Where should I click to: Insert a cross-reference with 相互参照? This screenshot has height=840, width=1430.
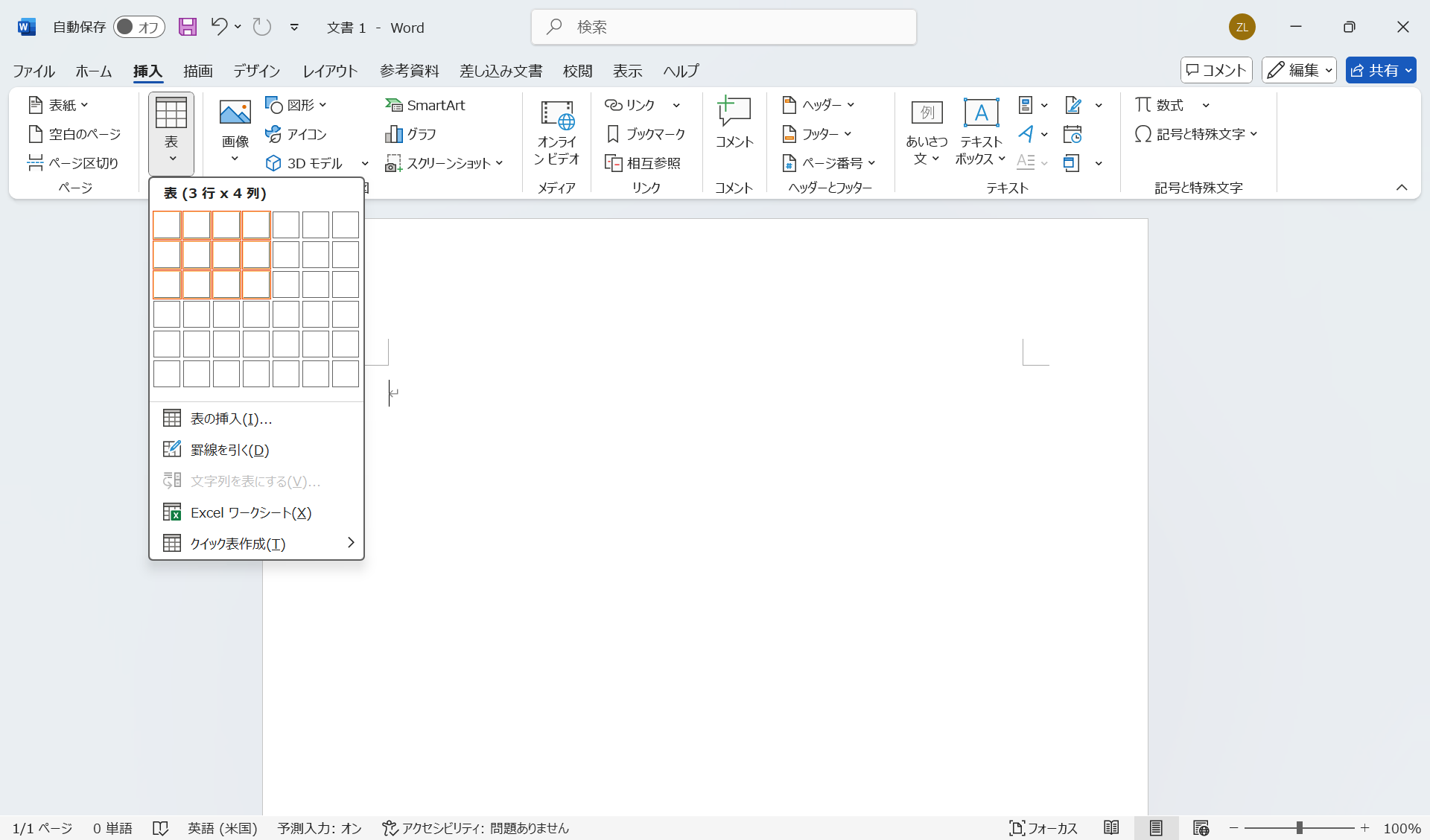[643, 162]
